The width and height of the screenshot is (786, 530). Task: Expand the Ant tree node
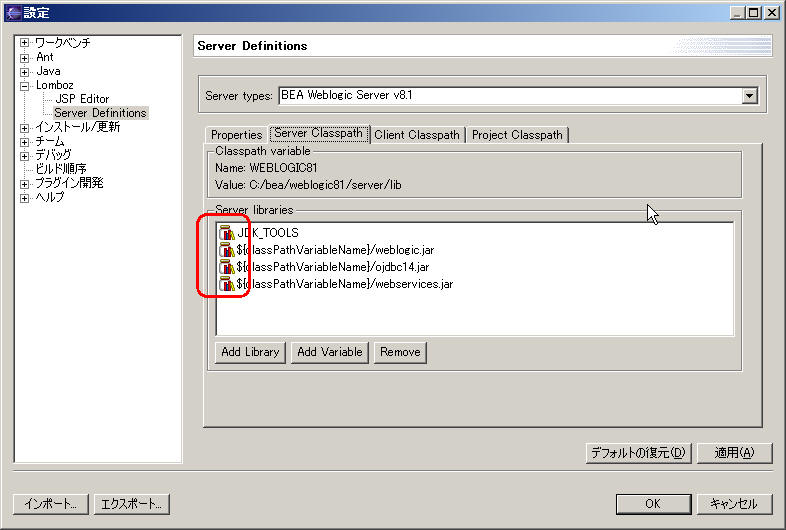point(25,57)
